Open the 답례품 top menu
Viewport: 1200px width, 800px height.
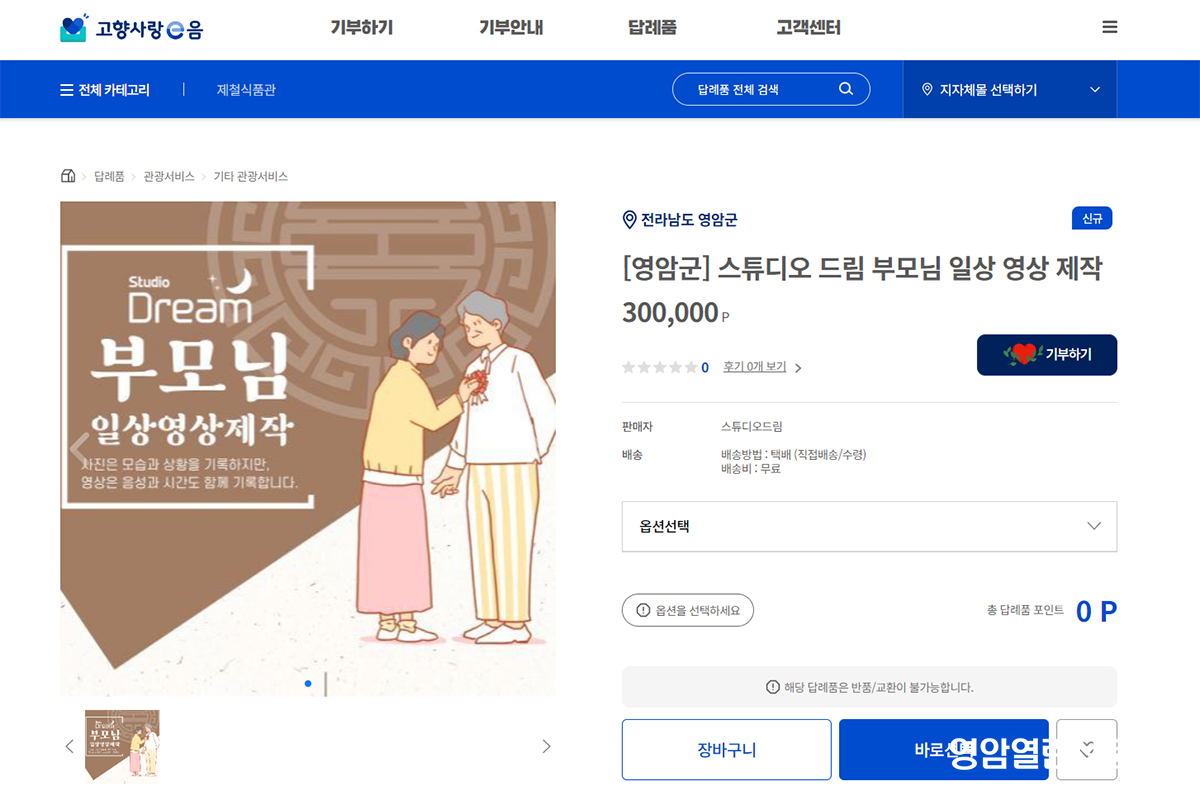click(652, 28)
